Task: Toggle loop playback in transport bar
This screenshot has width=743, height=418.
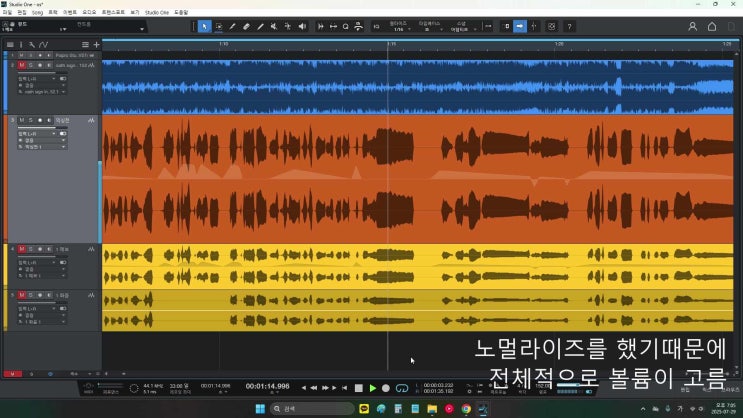Action: point(402,388)
